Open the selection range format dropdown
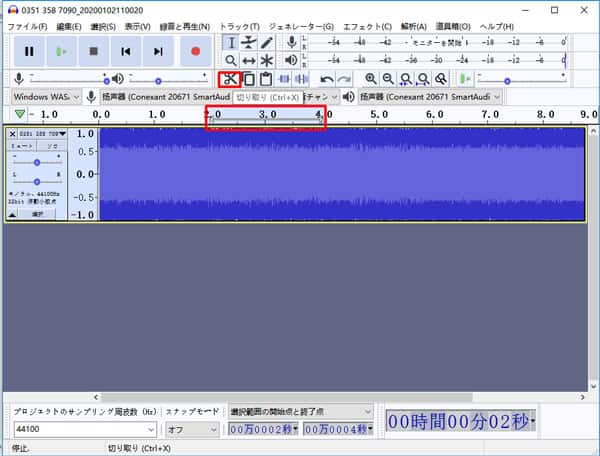This screenshot has width=600, height=456. [301, 412]
